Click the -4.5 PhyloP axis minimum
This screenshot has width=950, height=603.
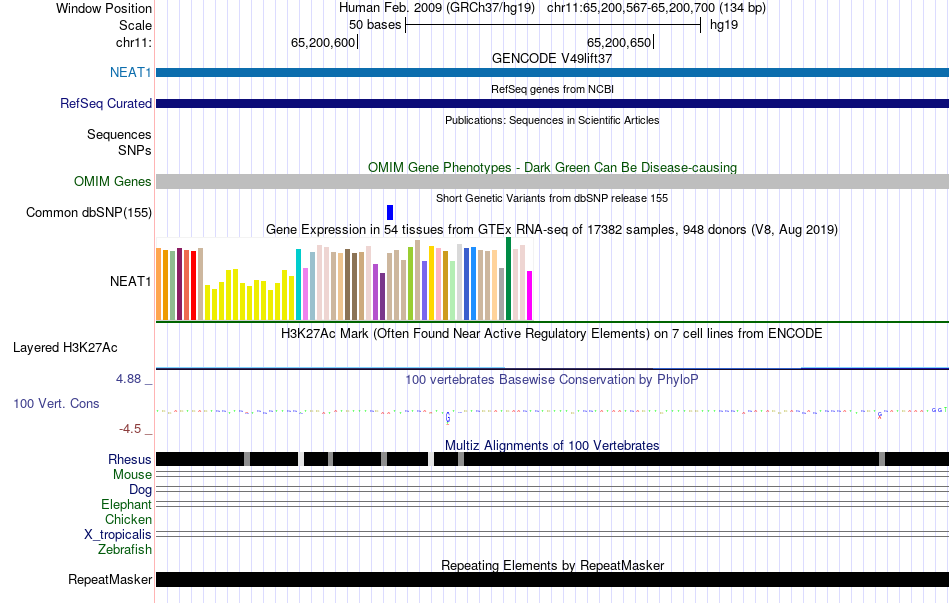(130, 429)
